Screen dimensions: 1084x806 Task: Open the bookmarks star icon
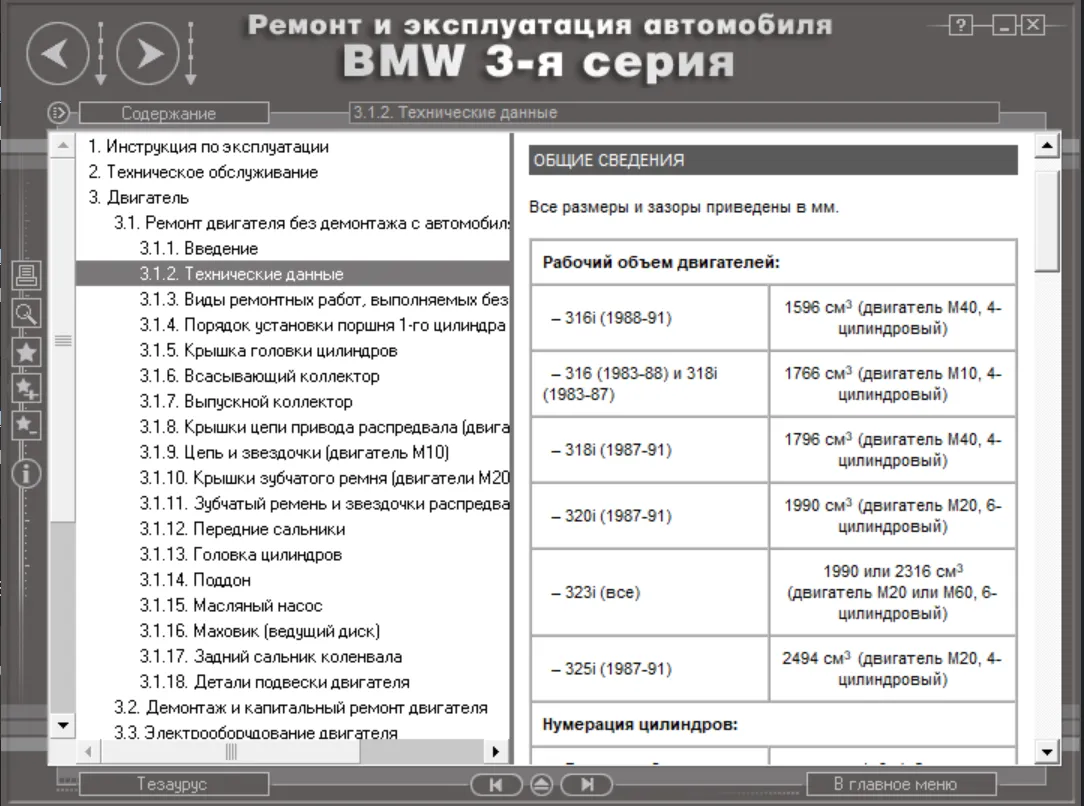(x=26, y=351)
